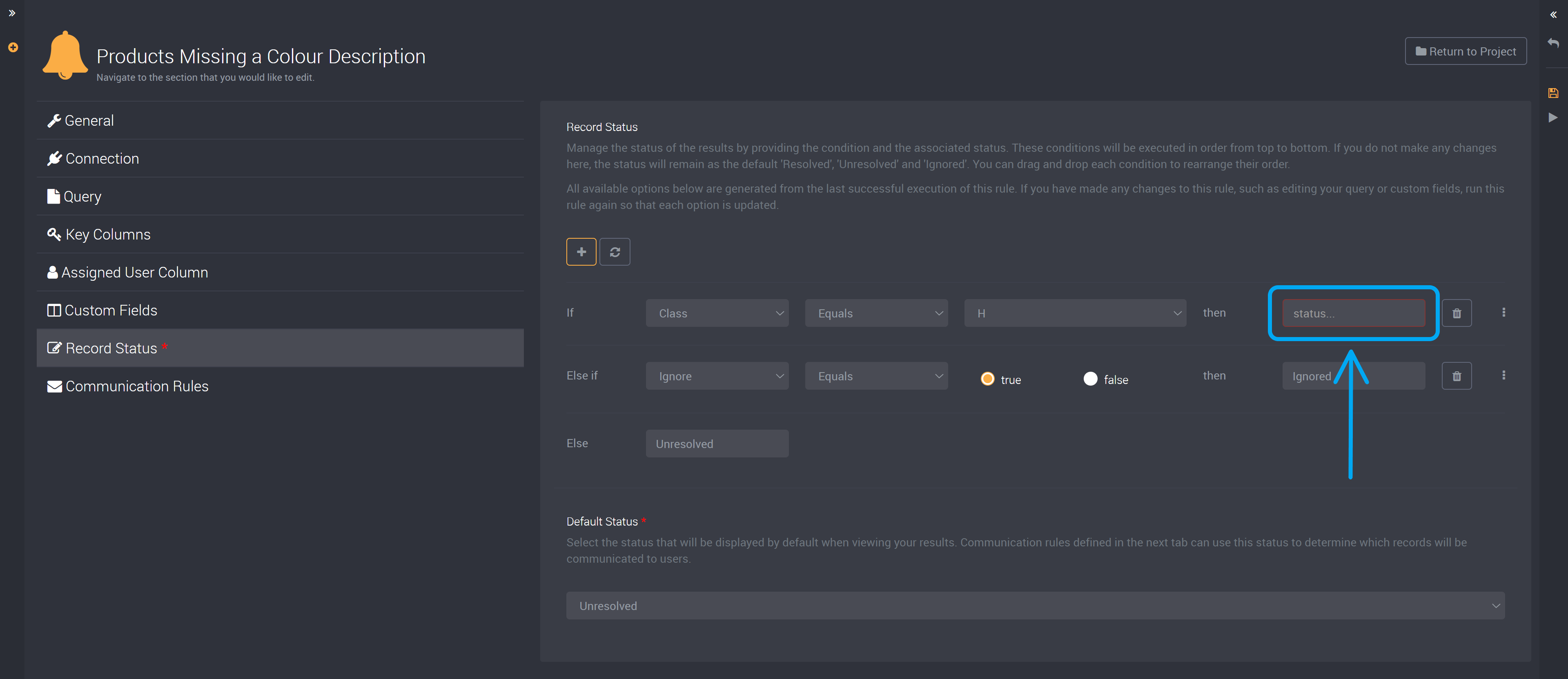The height and width of the screenshot is (679, 1568).
Task: Click the bell notification icon top left
Action: (x=64, y=56)
